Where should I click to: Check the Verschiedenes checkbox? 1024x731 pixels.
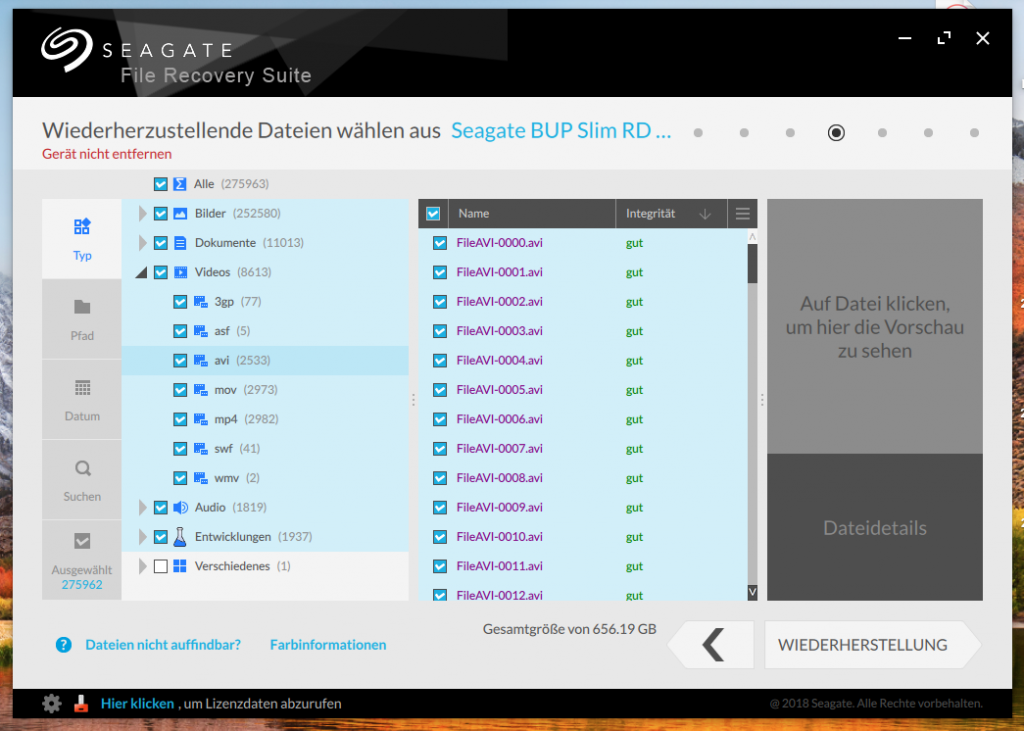[161, 566]
